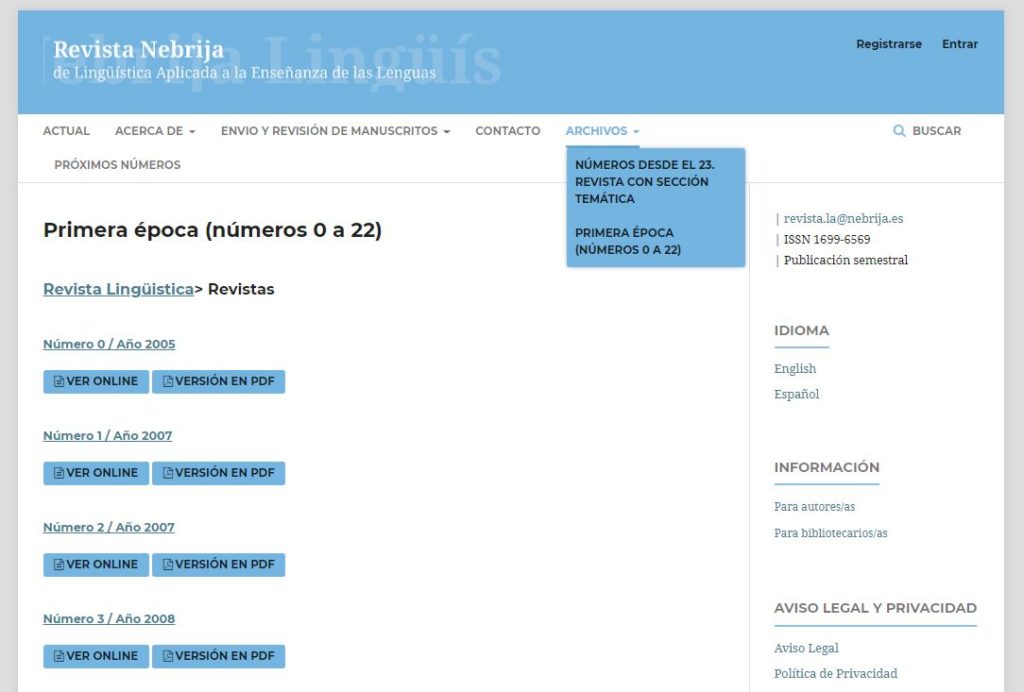Viewport: 1024px width, 692px height.
Task: Download PDF version of Número 1 / Año 2007
Action: 219,473
